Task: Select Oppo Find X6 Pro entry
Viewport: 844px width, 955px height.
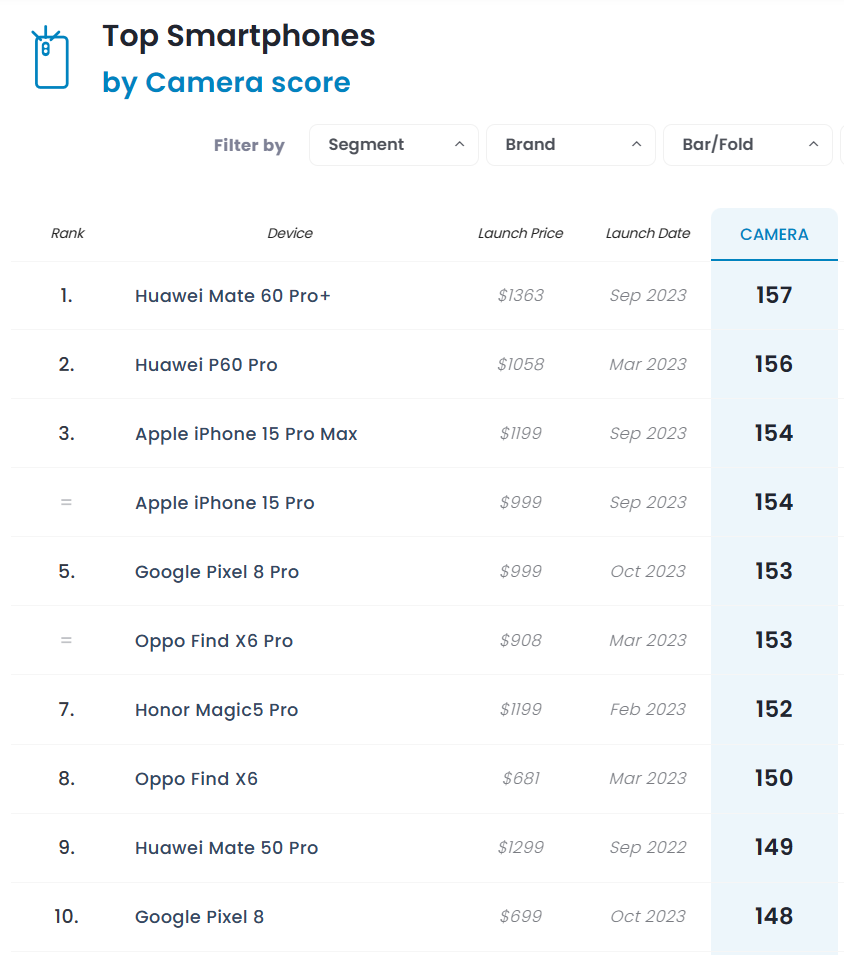Action: point(214,641)
